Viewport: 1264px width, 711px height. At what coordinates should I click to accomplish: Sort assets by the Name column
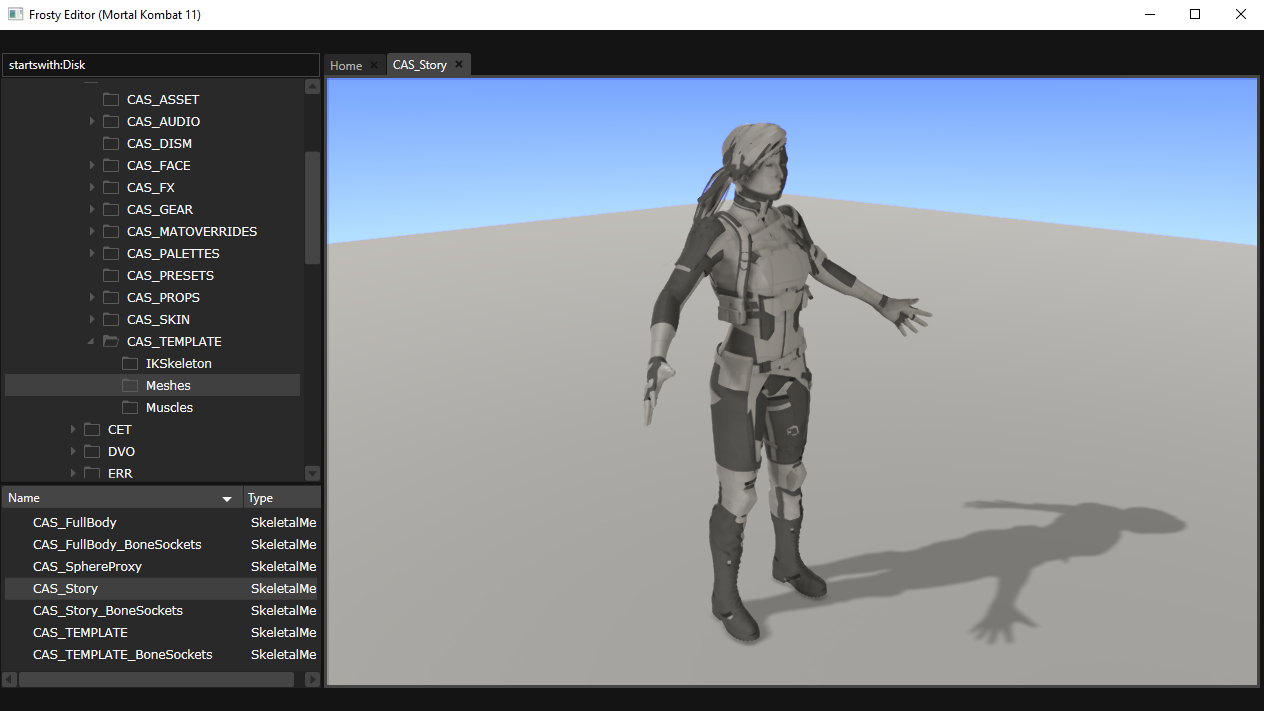coord(122,498)
